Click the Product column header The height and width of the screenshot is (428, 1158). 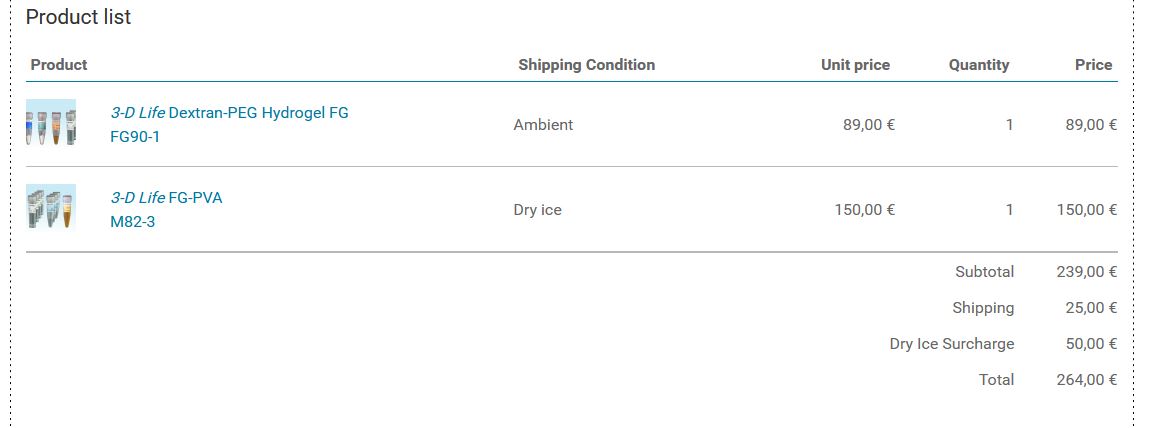point(59,65)
